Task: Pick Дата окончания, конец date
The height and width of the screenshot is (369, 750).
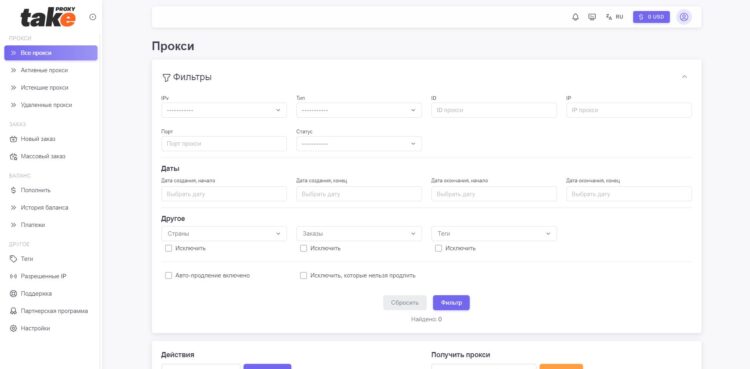Action: (x=629, y=194)
